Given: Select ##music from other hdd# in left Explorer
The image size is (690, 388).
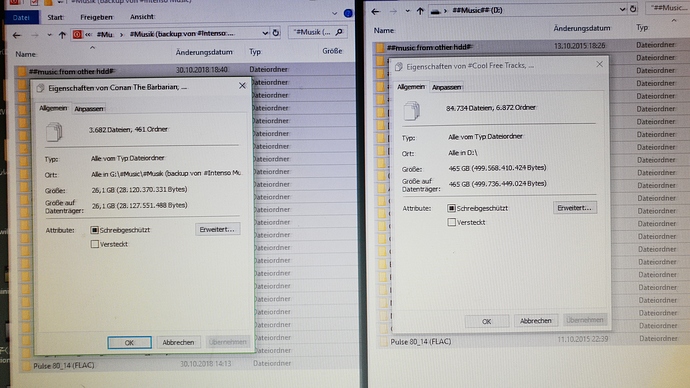Looking at the screenshot, I should [71, 71].
